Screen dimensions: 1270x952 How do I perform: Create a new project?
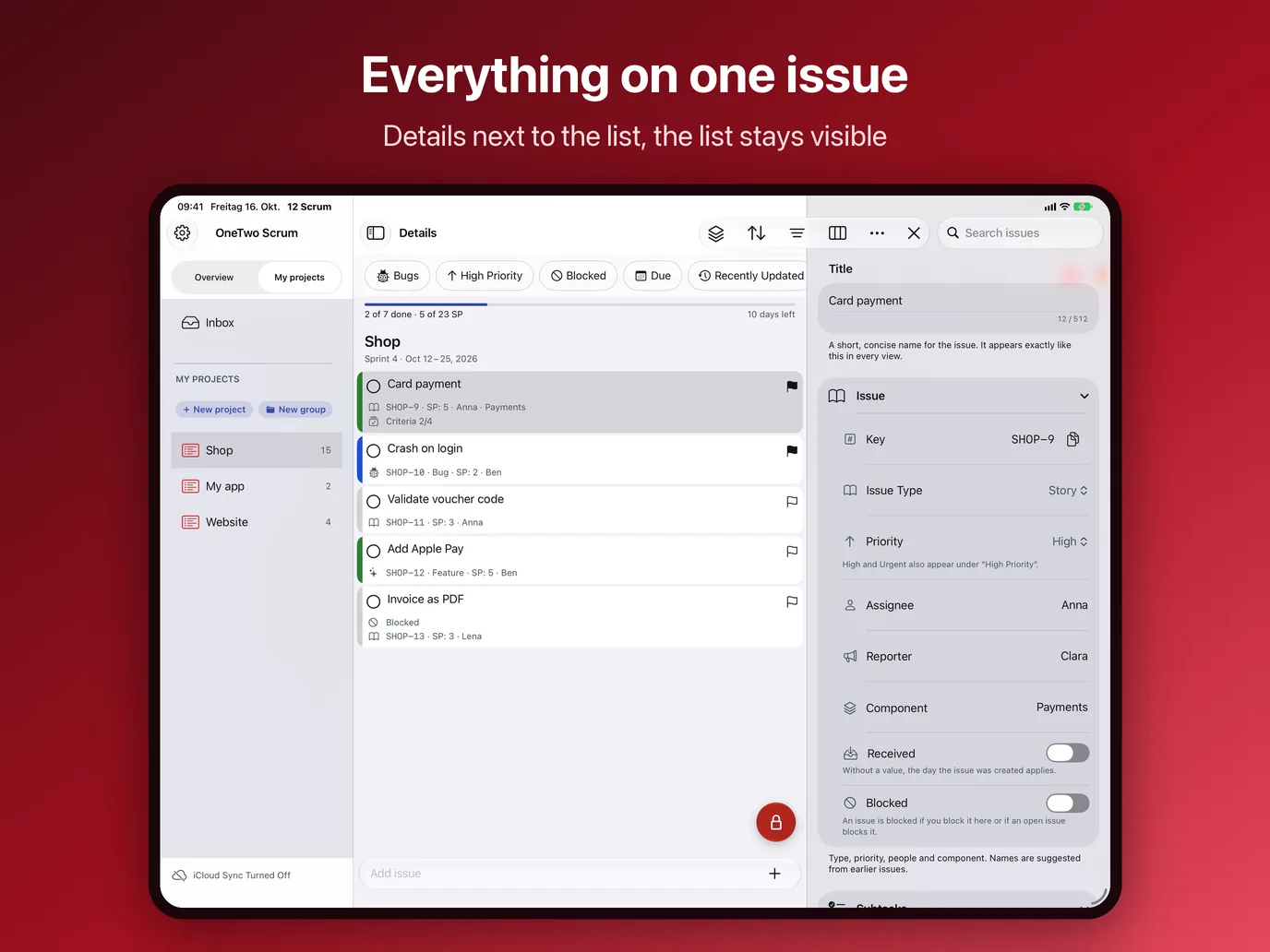pyautogui.click(x=214, y=410)
